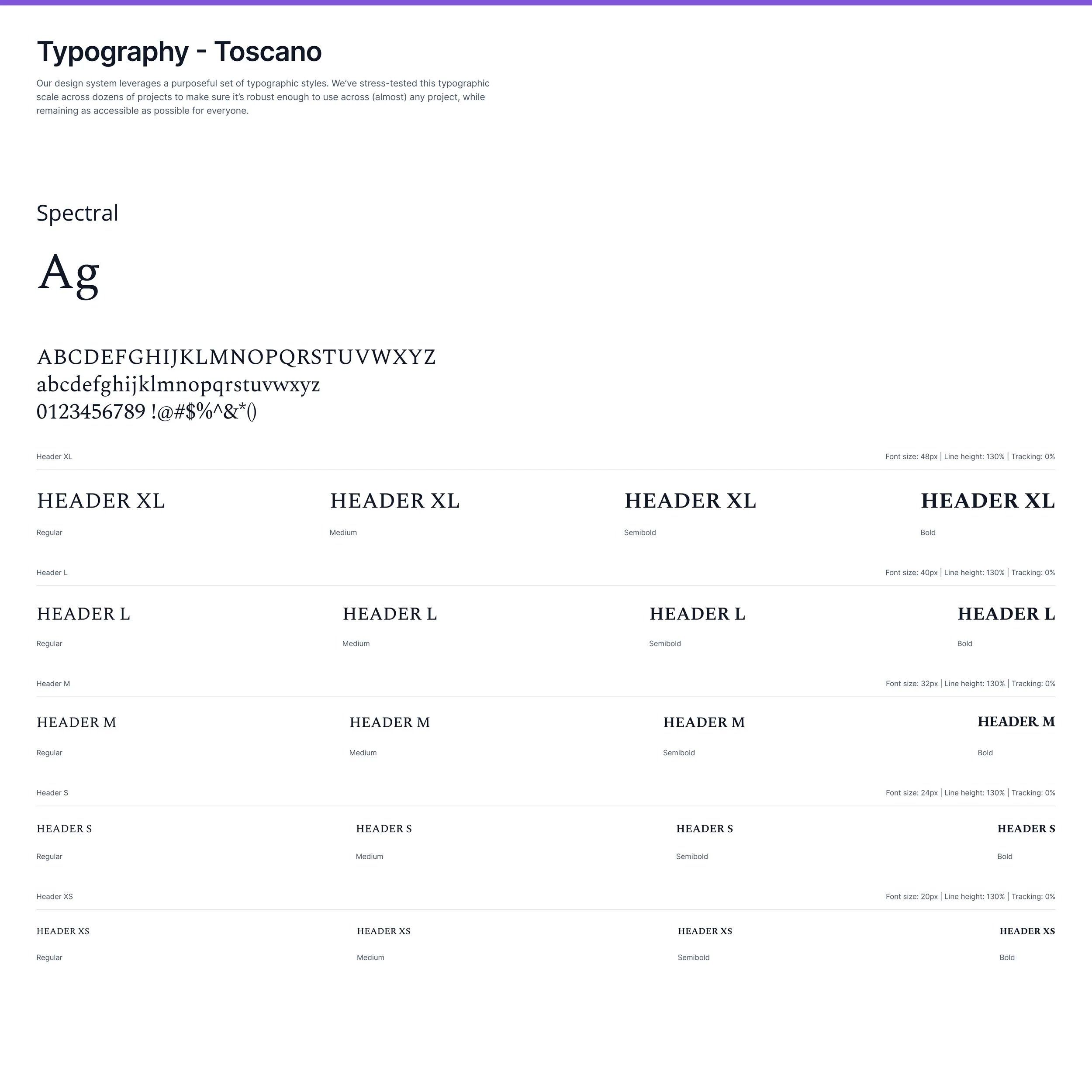1092x1092 pixels.
Task: Select the Regular HEADER M sample
Action: (76, 722)
